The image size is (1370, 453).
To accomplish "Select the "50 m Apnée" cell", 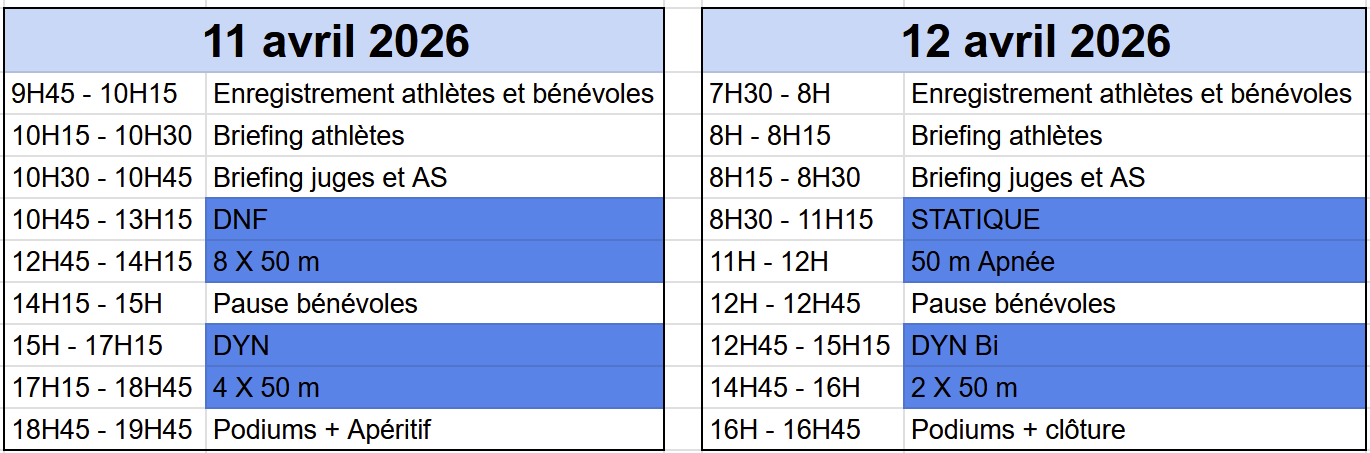I will [x=1133, y=262].
